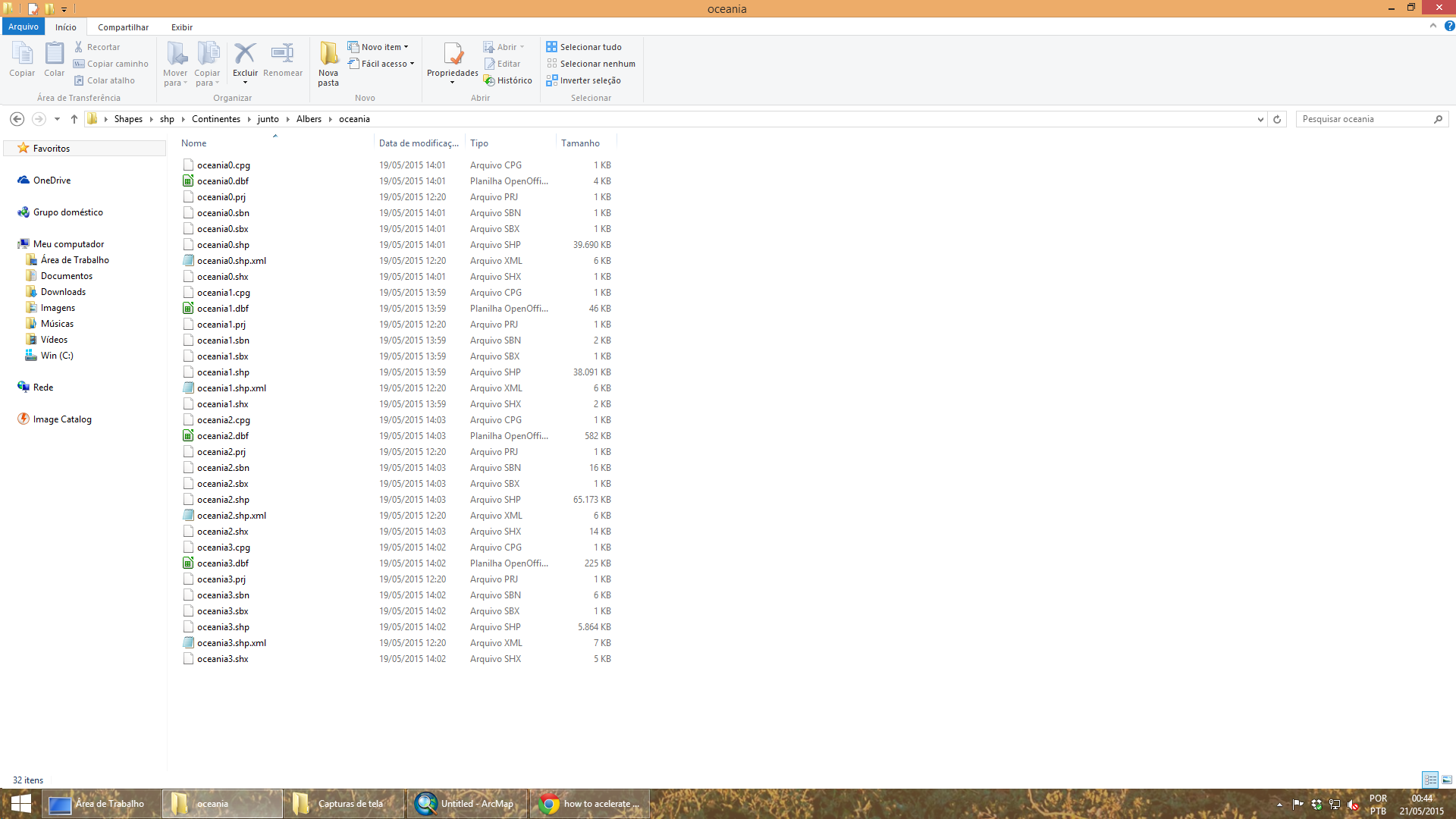Select file oceania1.dbf
The image size is (1456, 819).
(223, 309)
